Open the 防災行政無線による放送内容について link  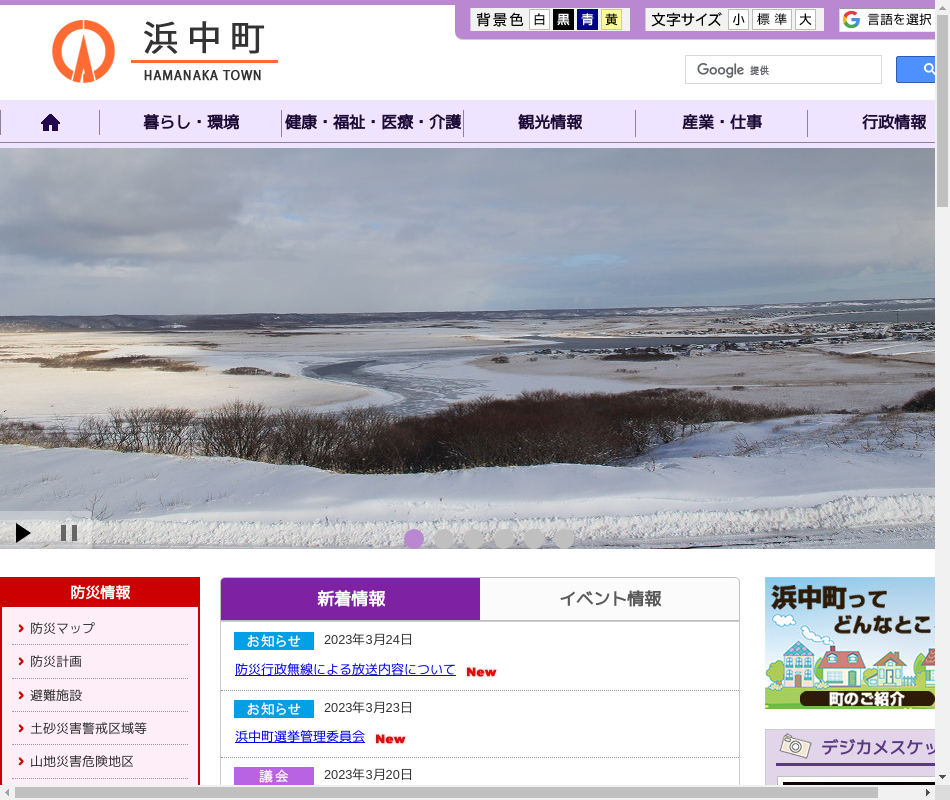pyautogui.click(x=345, y=670)
